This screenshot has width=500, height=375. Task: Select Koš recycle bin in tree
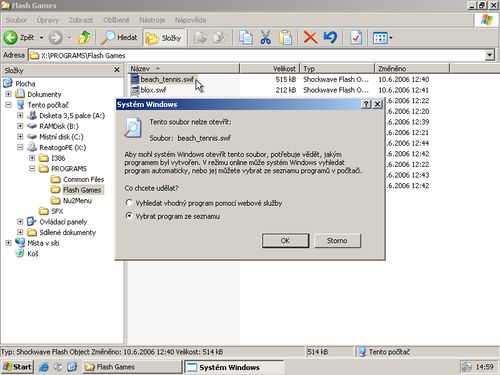tap(33, 254)
